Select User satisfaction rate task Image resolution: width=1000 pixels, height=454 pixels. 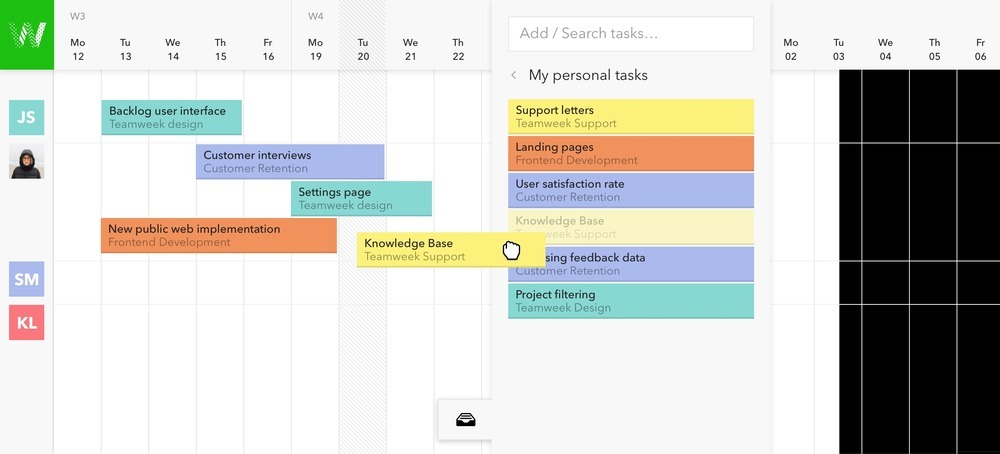pos(631,191)
